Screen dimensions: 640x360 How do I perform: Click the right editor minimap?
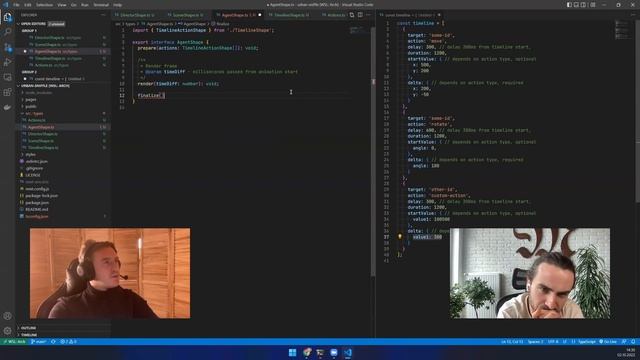(623, 30)
